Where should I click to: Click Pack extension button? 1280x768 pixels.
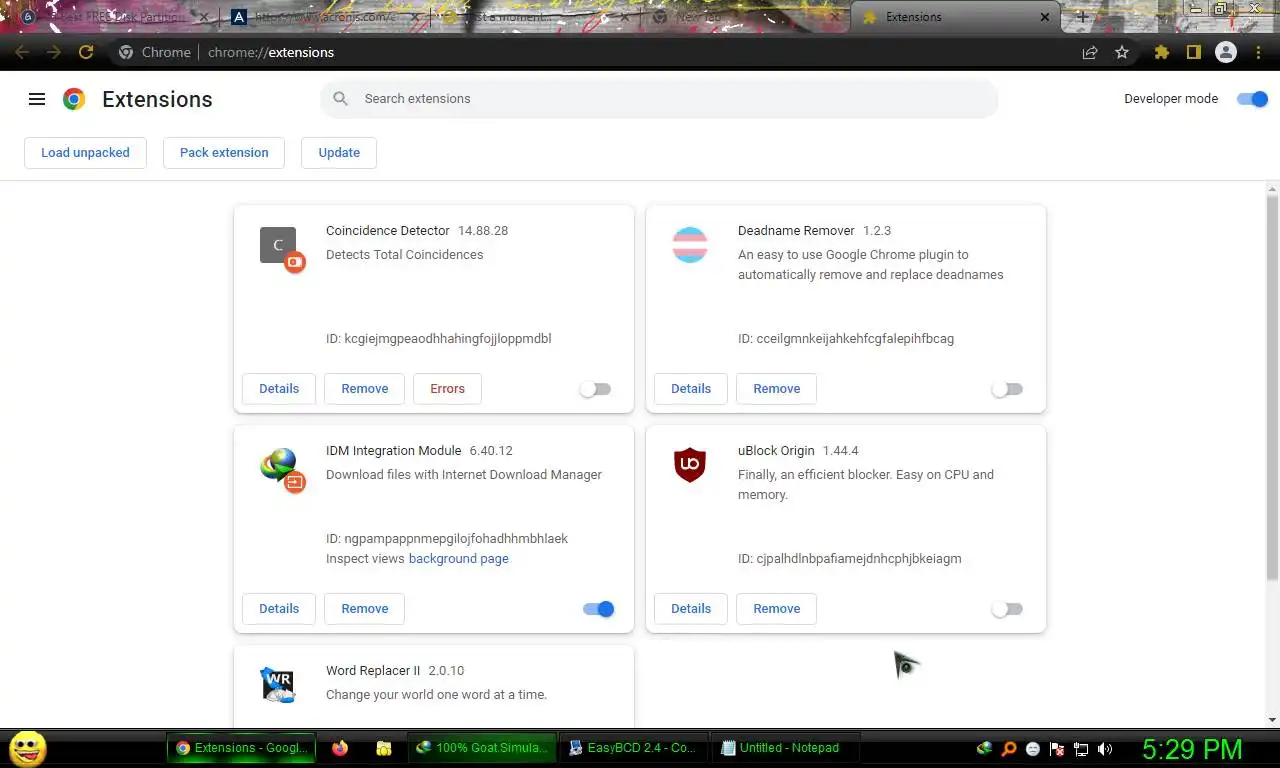coord(224,153)
